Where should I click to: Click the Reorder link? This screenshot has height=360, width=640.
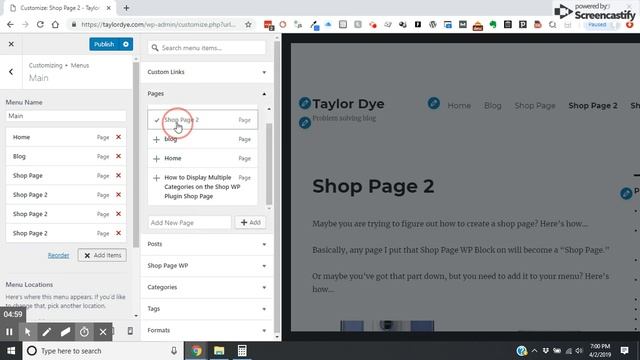pos(58,256)
